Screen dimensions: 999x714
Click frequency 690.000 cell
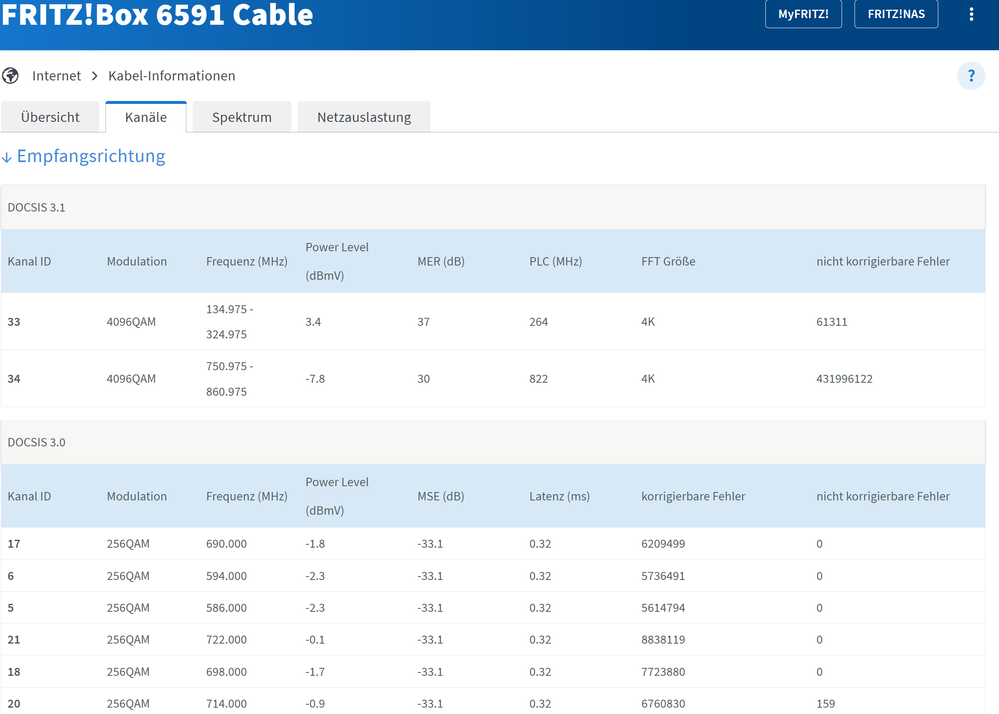(226, 544)
